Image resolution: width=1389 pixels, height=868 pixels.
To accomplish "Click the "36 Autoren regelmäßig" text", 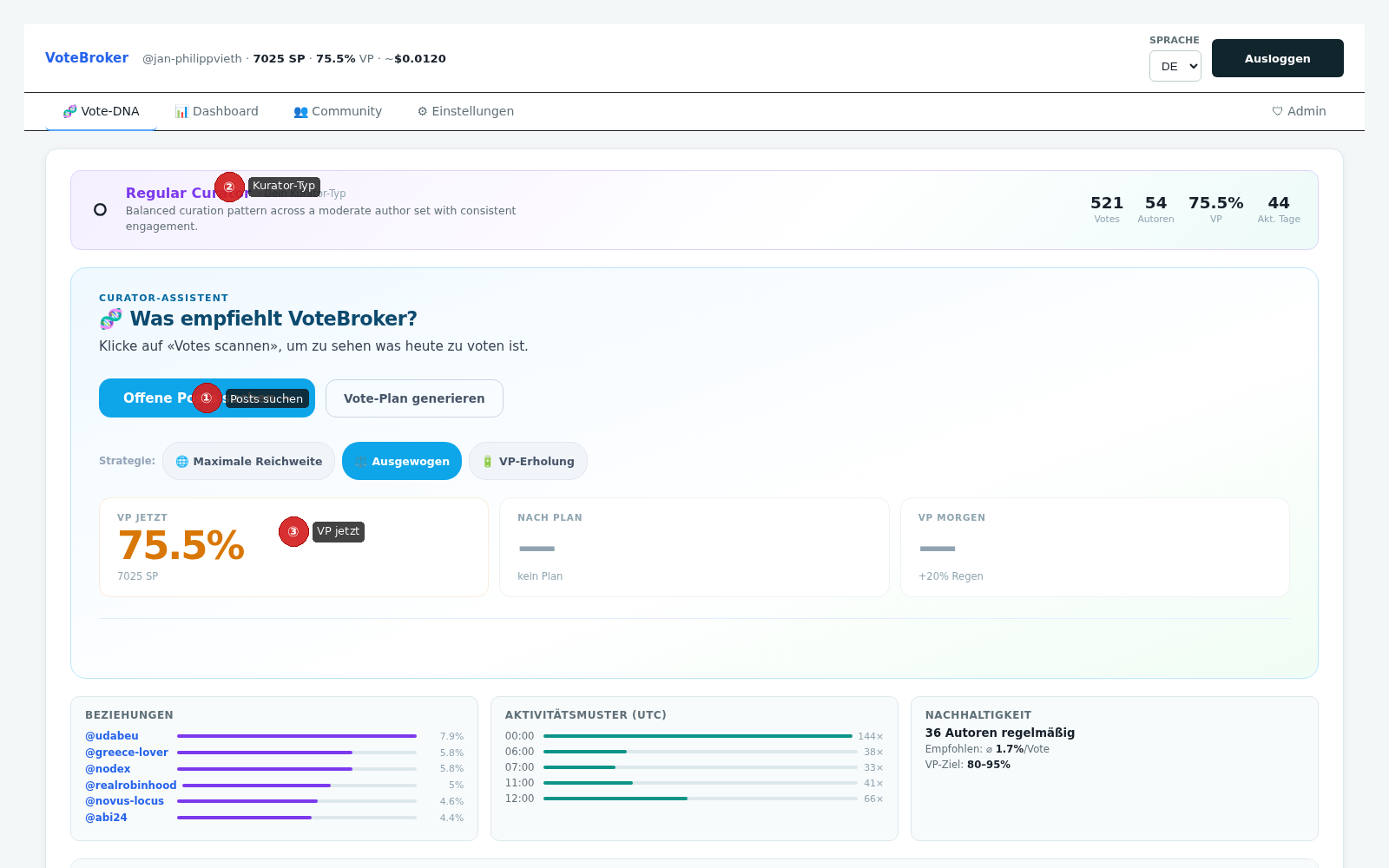I will [1000, 733].
